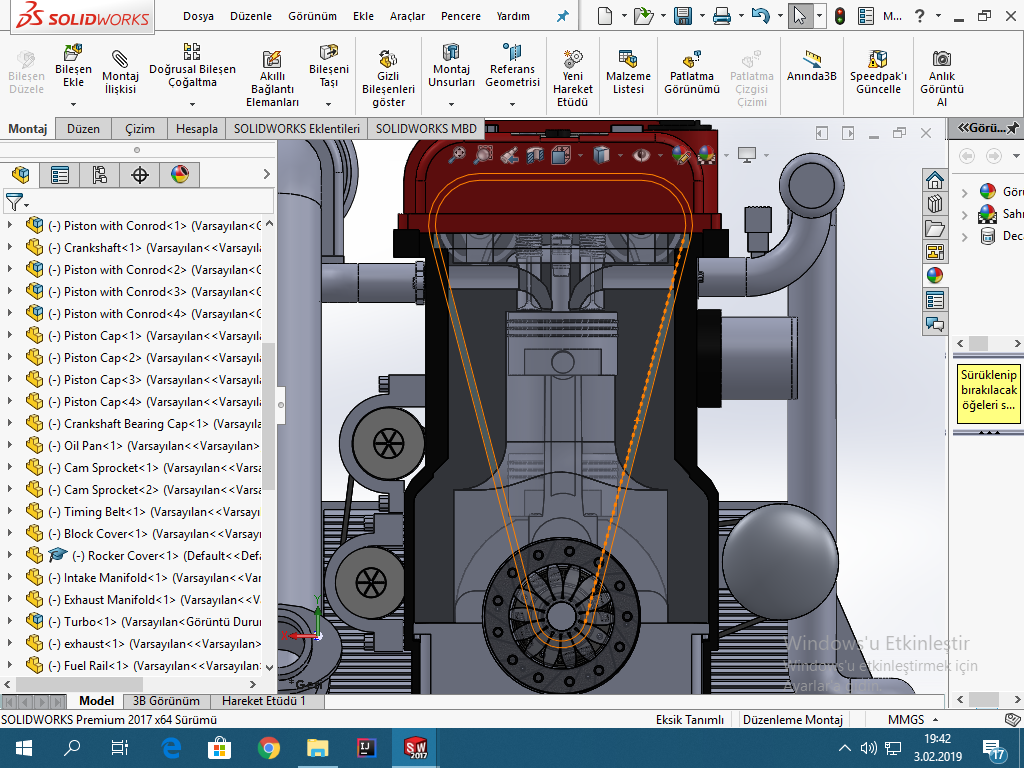The image size is (1024, 768).
Task: Open Chrome from taskbar
Action: coord(268,748)
